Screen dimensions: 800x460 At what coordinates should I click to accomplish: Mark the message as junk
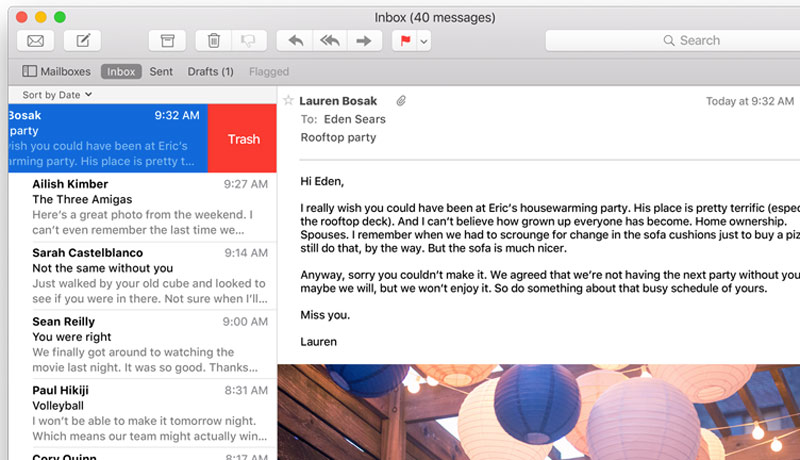point(249,41)
